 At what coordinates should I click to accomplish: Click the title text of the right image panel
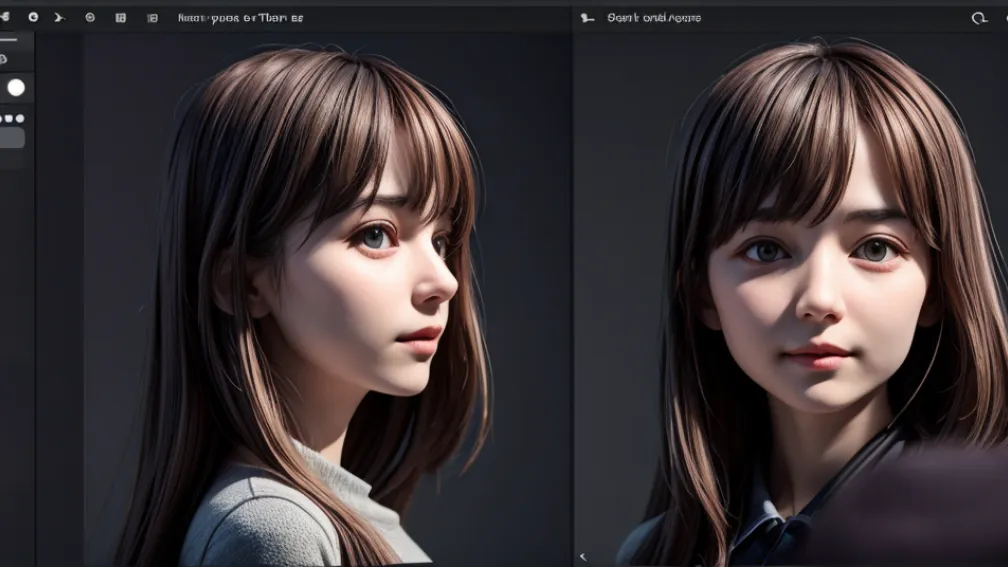[x=654, y=18]
